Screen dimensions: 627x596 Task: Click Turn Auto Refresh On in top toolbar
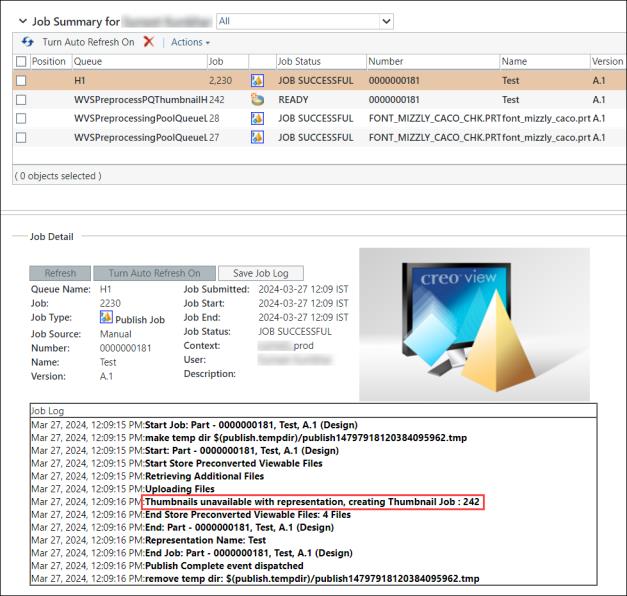click(88, 42)
